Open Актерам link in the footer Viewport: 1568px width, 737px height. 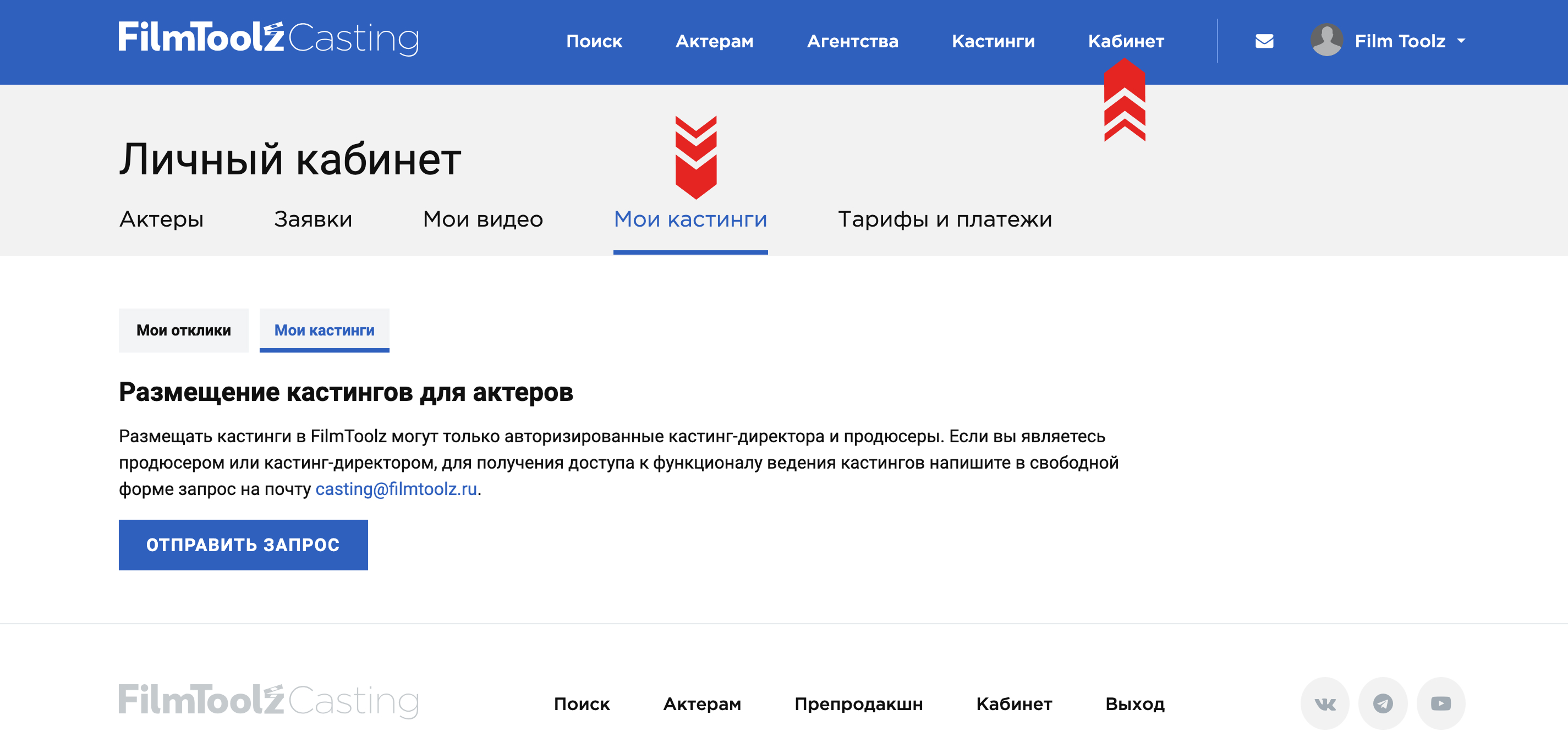pos(702,704)
